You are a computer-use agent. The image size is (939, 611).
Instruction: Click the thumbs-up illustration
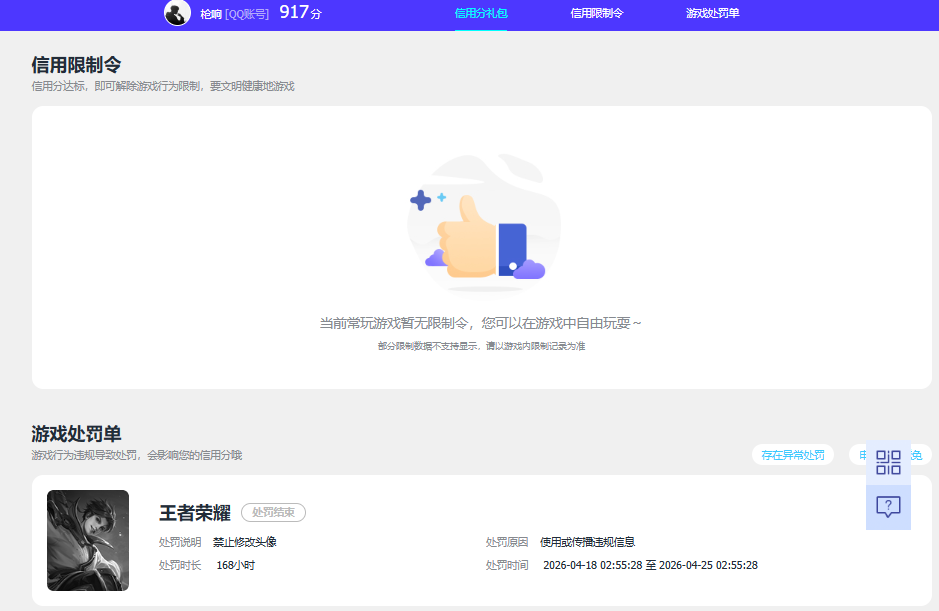point(484,223)
